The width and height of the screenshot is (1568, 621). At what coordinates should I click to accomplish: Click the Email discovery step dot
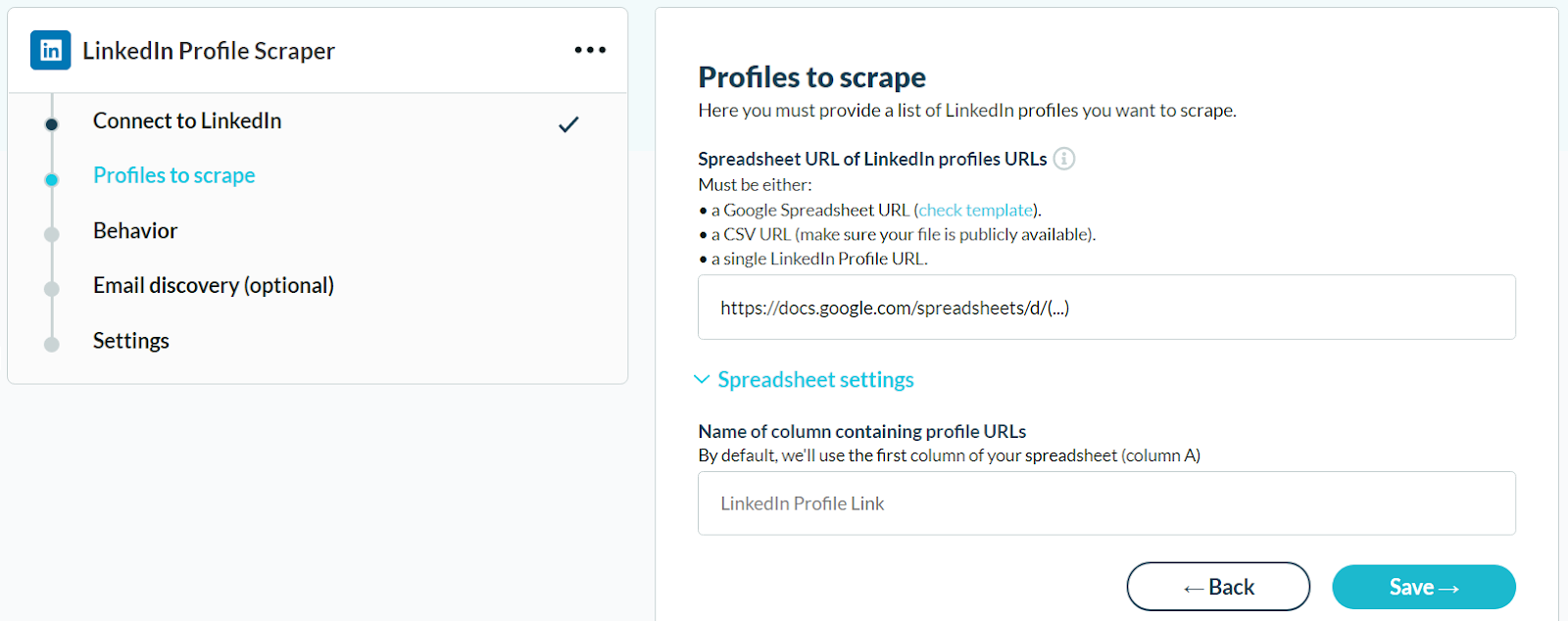[52, 289]
